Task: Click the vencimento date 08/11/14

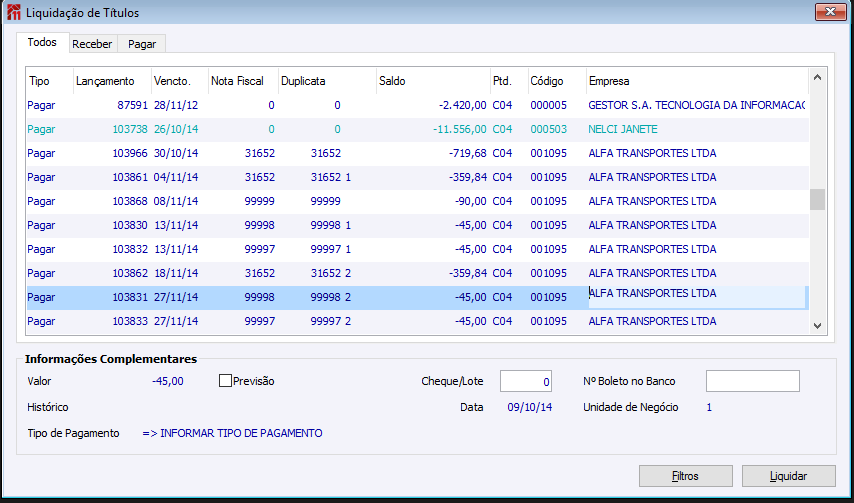Action: click(x=176, y=201)
